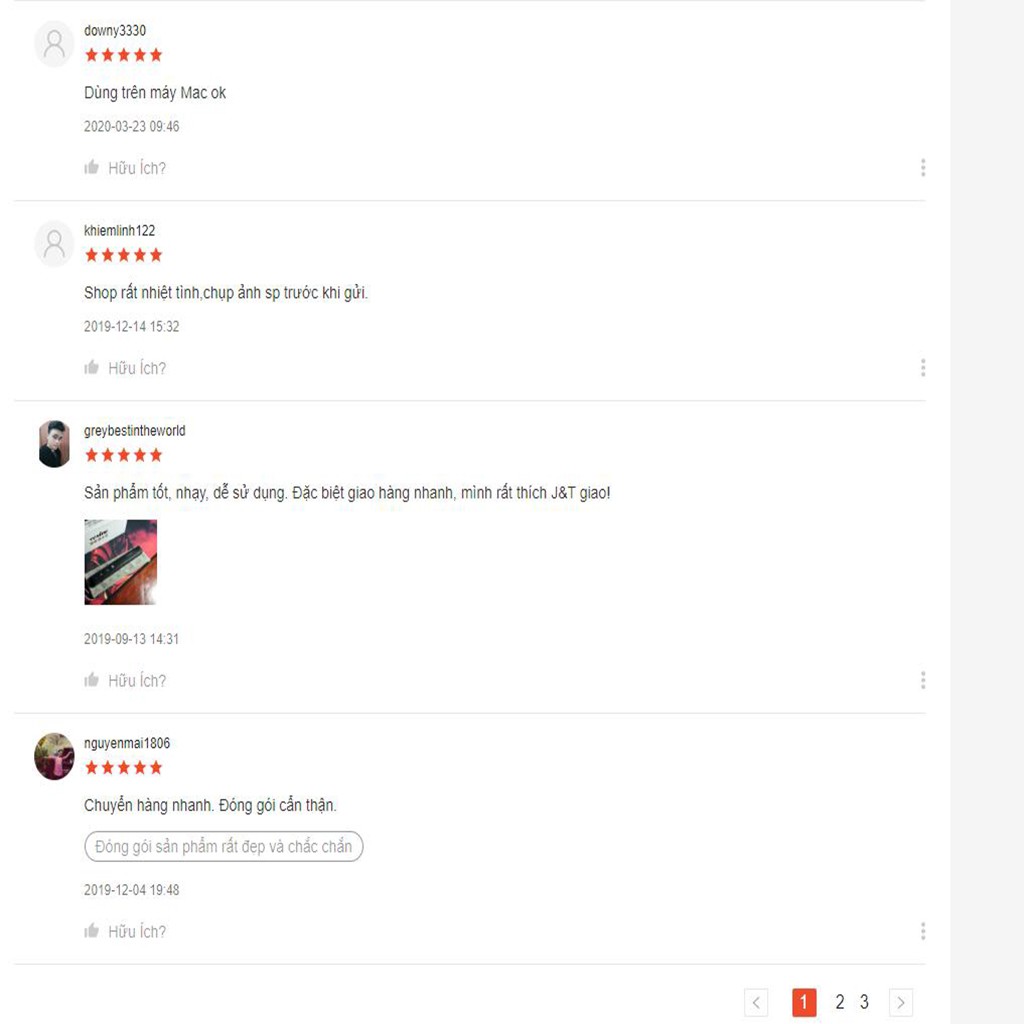
Task: View nguyenmai1806's profile avatar
Action: tap(54, 756)
